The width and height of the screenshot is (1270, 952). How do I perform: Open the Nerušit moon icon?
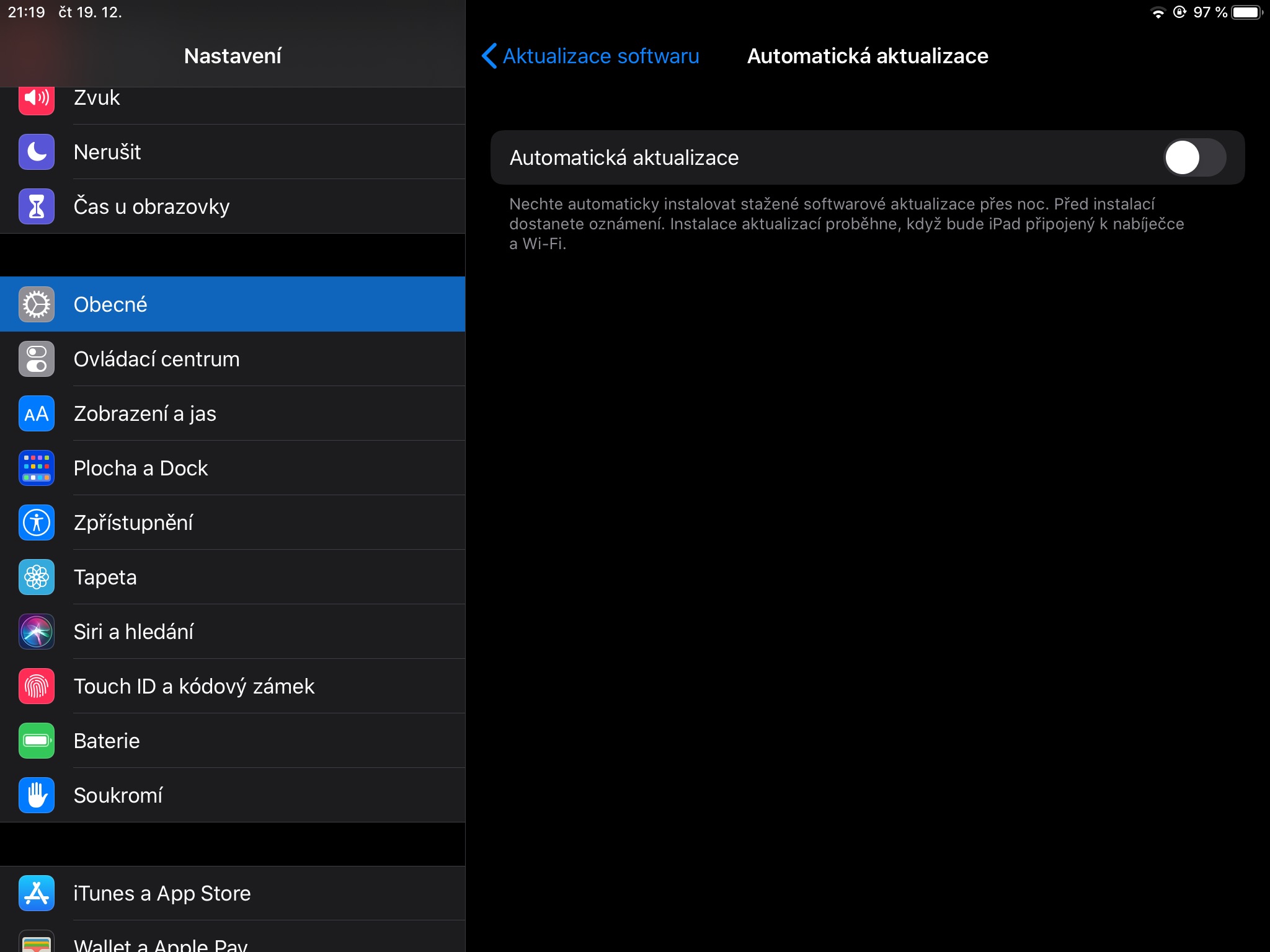click(37, 152)
